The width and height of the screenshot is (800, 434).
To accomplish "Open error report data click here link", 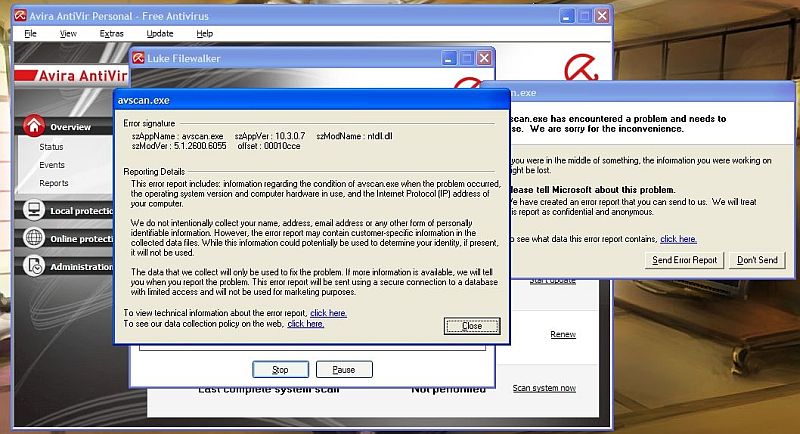I will (x=679, y=239).
